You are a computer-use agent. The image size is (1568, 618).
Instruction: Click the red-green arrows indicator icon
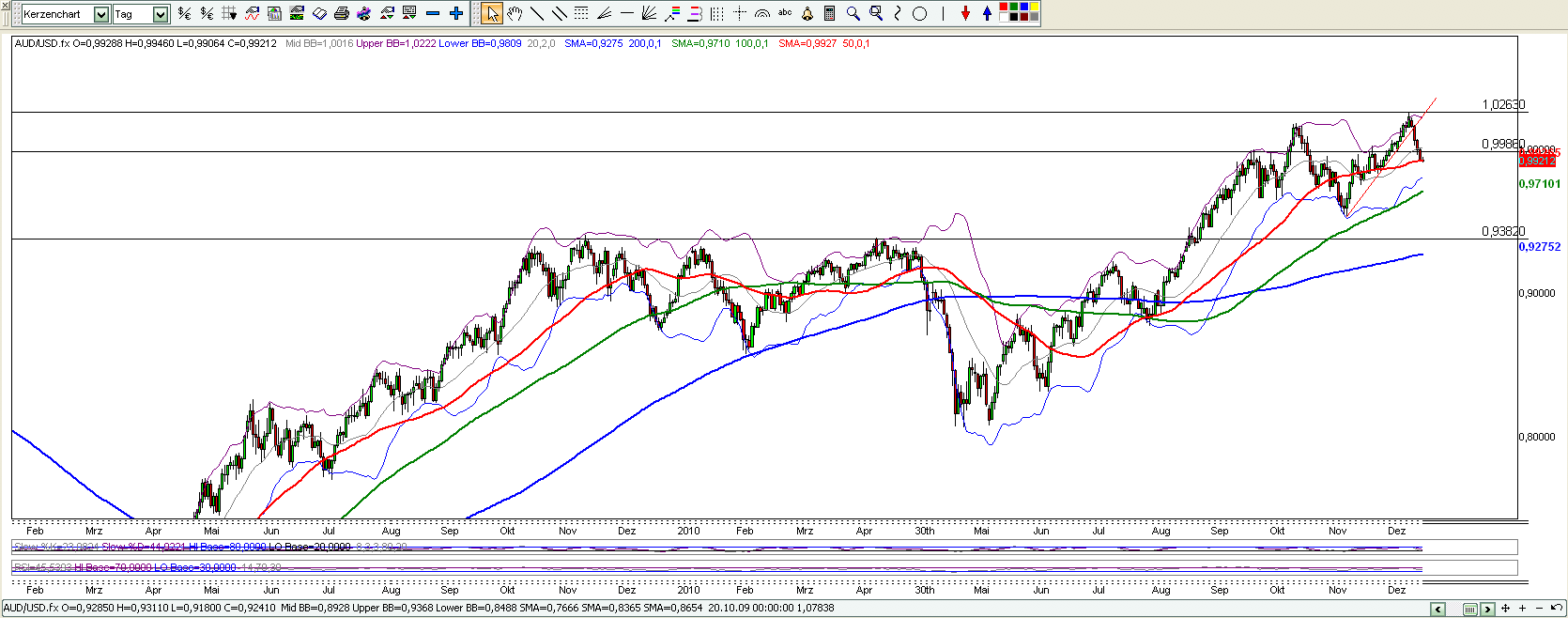[387, 13]
